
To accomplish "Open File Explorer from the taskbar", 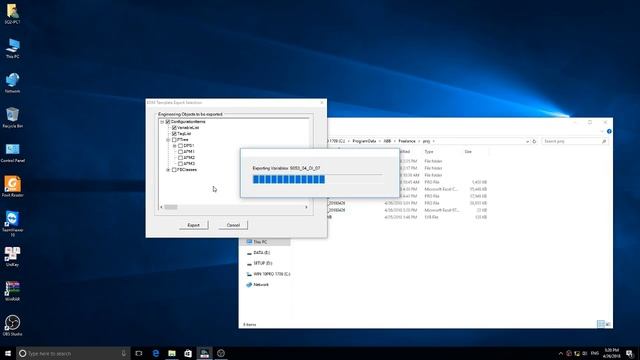I will tap(172, 353).
